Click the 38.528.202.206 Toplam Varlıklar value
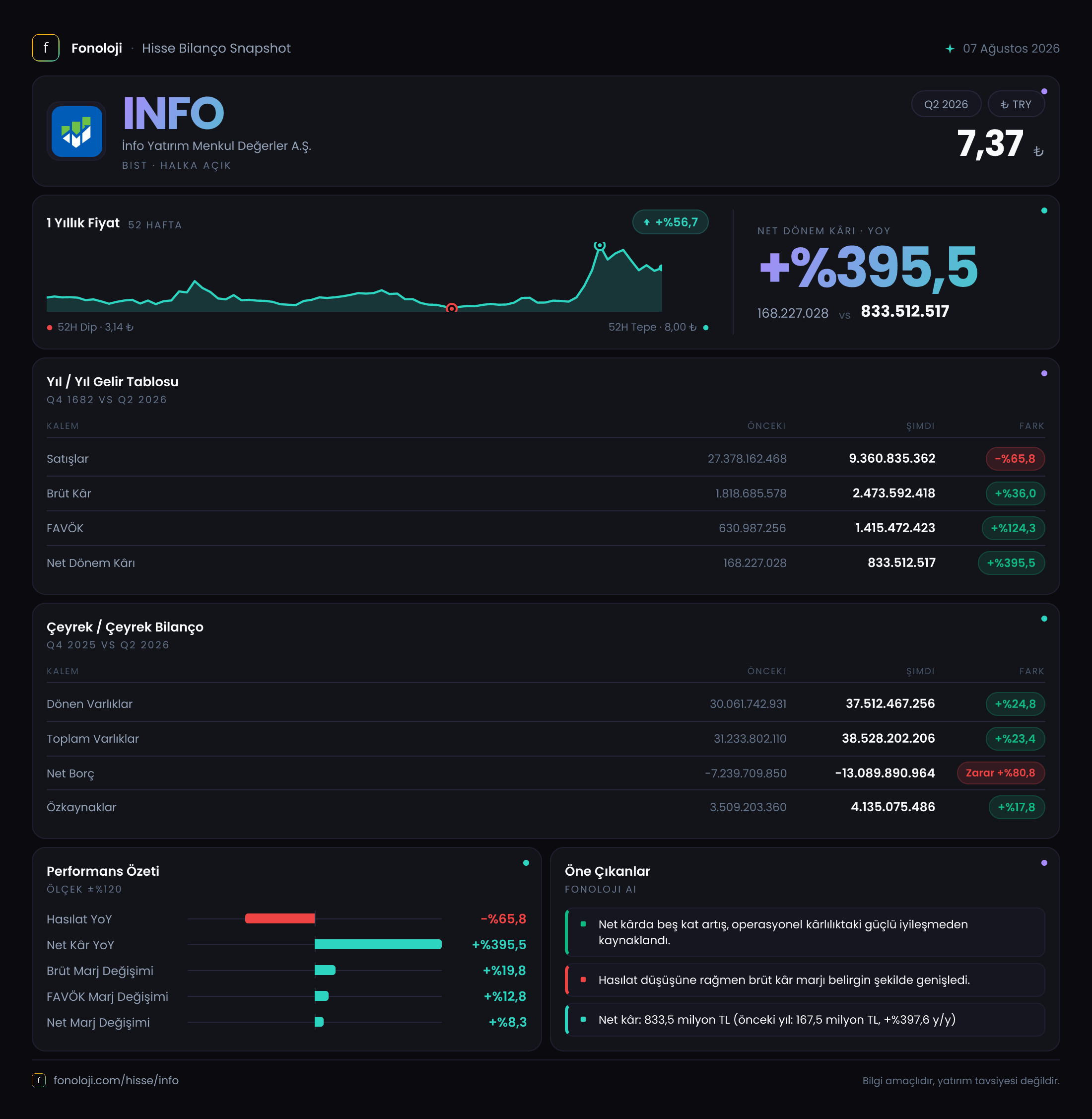Image resolution: width=1092 pixels, height=1119 pixels. pos(888,739)
